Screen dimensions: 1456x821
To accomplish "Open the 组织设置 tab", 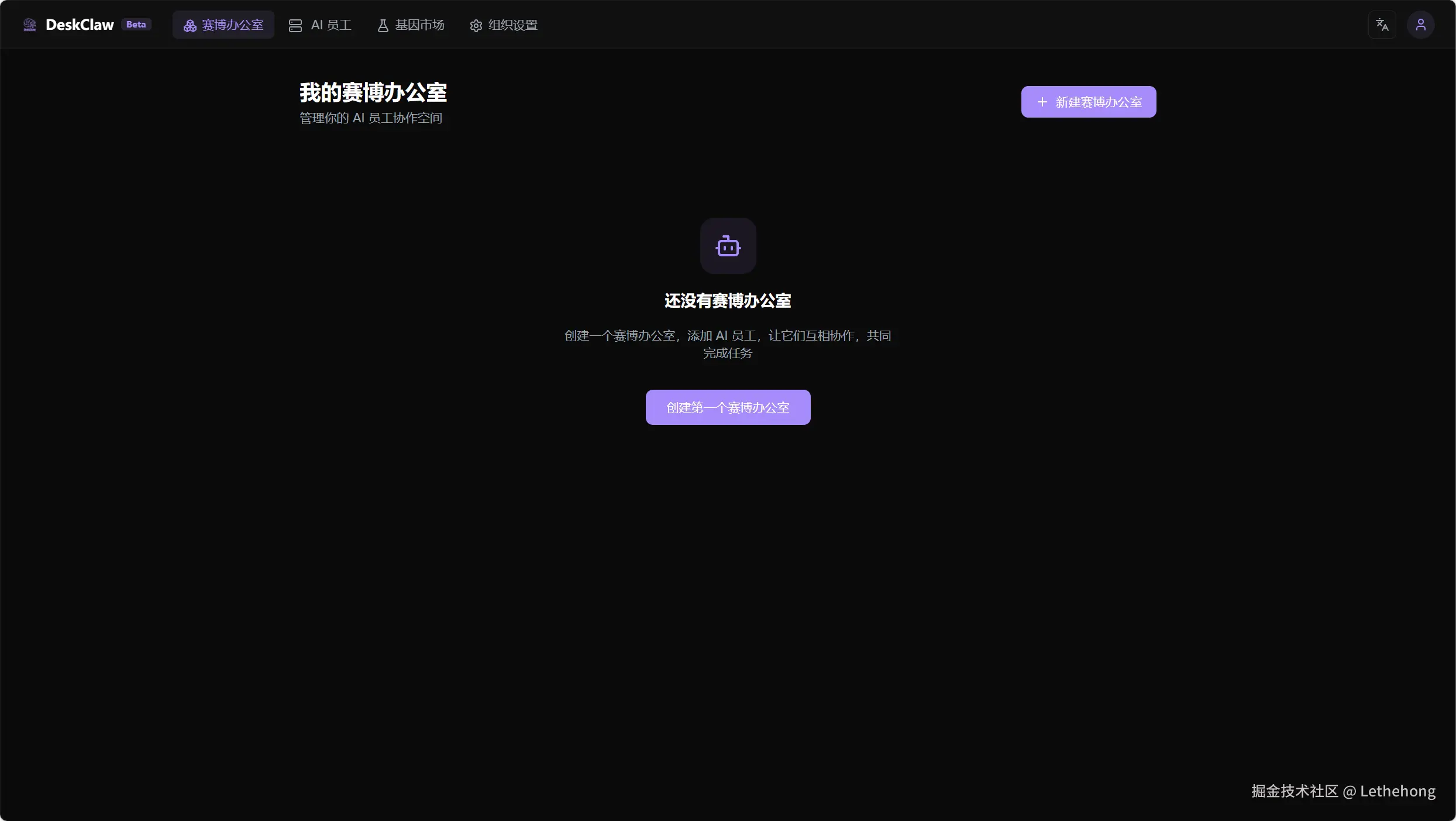I will tap(513, 25).
